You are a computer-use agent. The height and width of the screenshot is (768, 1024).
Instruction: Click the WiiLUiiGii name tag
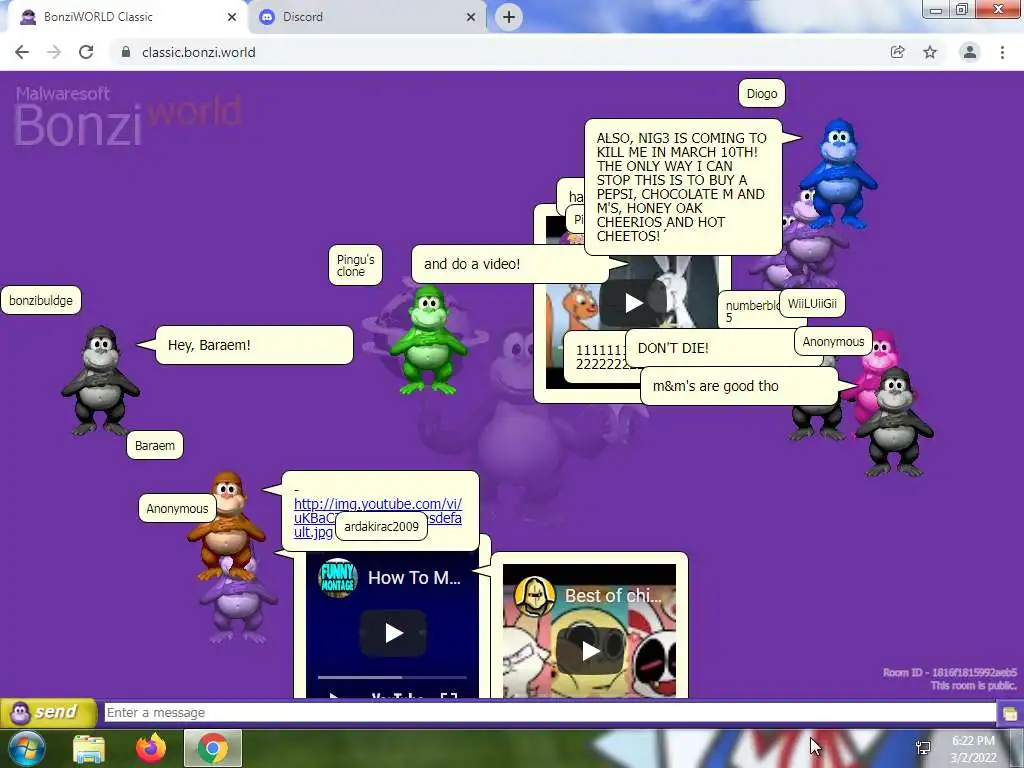point(812,303)
